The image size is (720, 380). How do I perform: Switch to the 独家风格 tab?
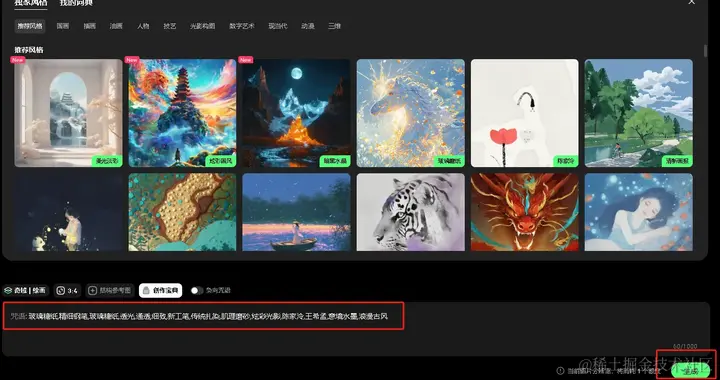(31, 3)
